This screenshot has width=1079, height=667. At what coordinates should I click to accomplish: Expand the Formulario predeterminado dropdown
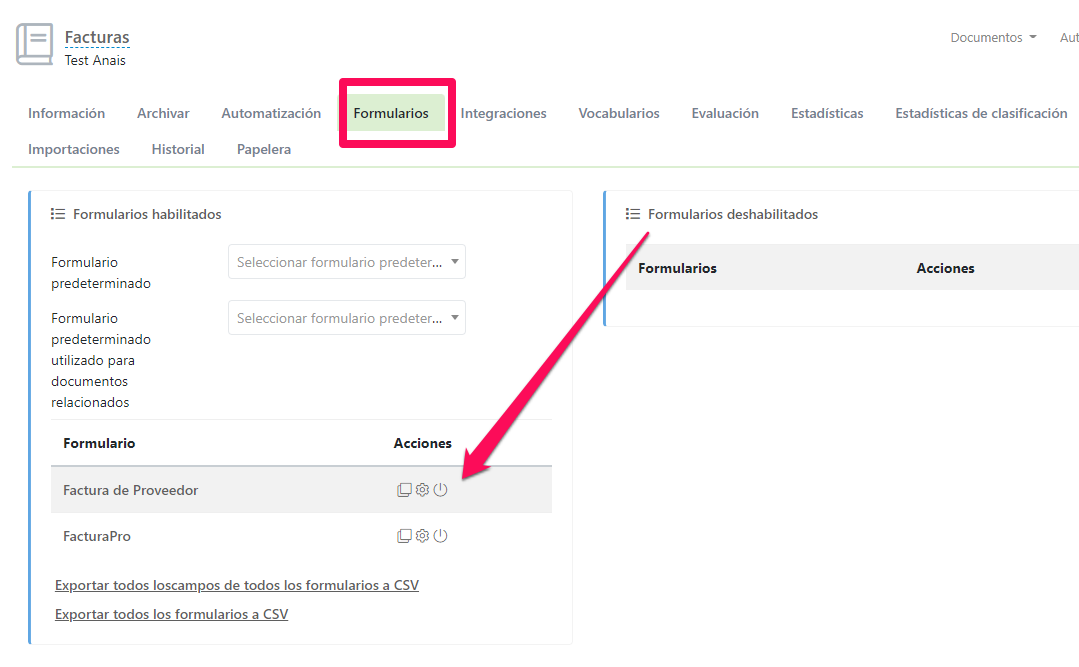[x=346, y=262]
